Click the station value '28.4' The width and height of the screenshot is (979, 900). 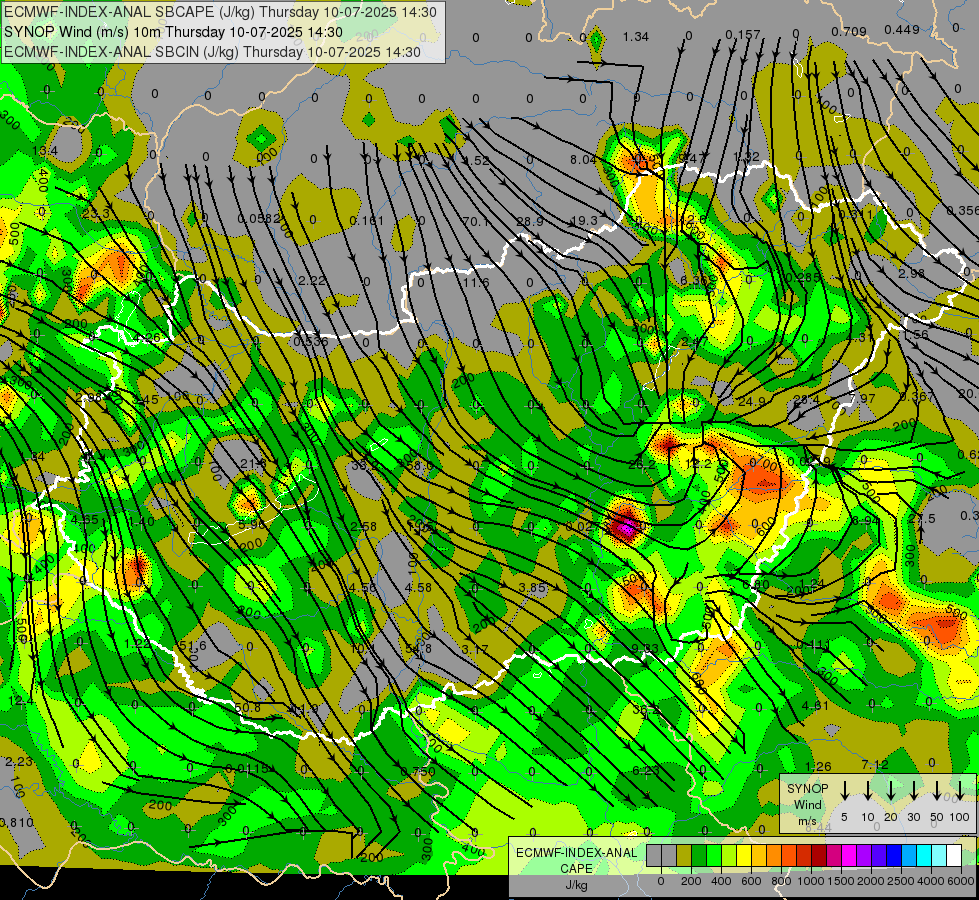tap(805, 399)
